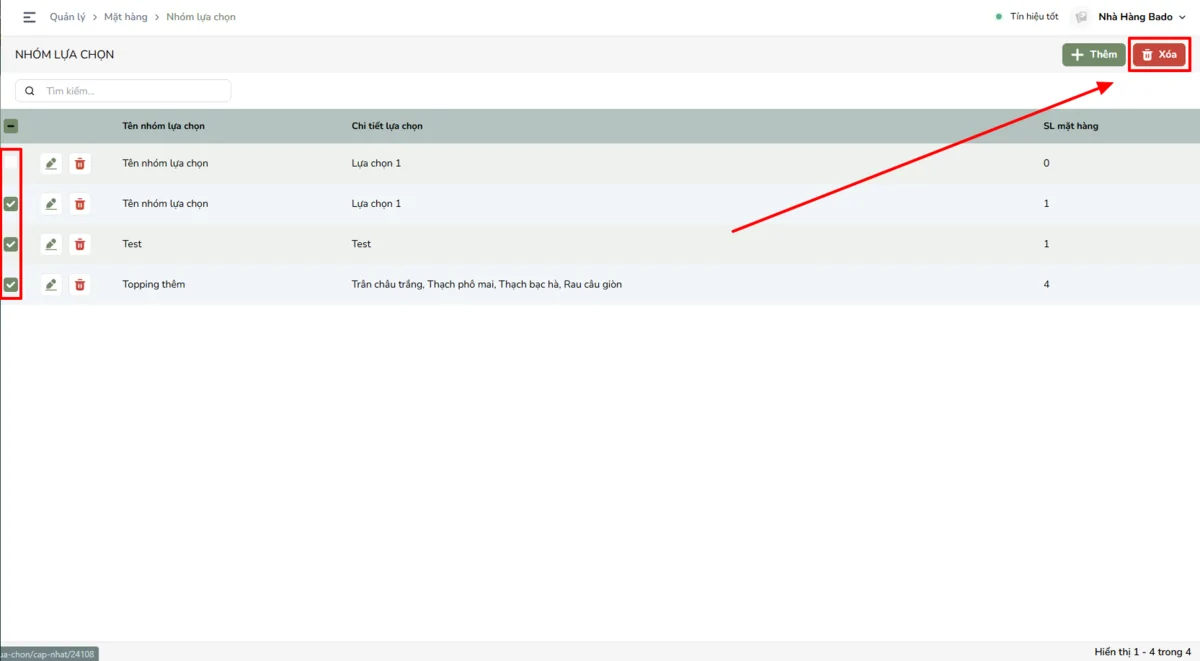Open edit pencil for the Test group
Screen dimensions: 1200x661
coord(51,244)
